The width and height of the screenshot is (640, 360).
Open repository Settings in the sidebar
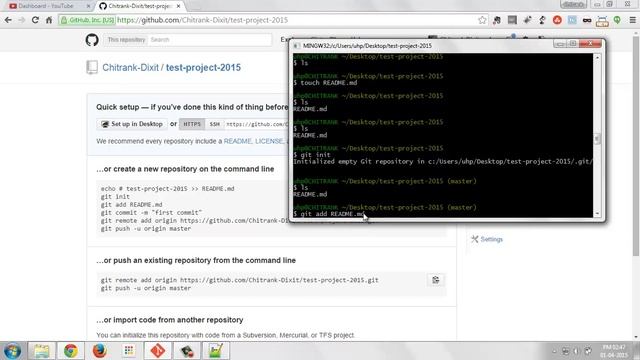tap(487, 239)
